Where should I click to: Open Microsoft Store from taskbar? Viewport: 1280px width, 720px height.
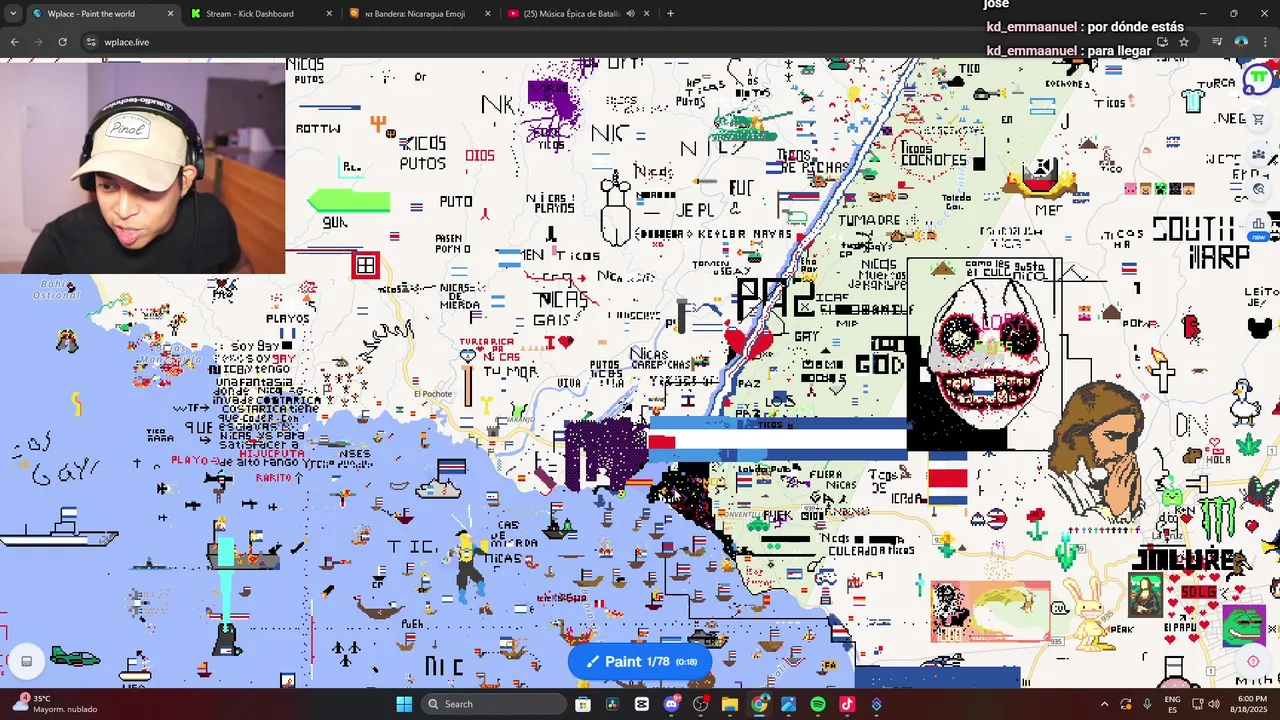pyautogui.click(x=583, y=704)
